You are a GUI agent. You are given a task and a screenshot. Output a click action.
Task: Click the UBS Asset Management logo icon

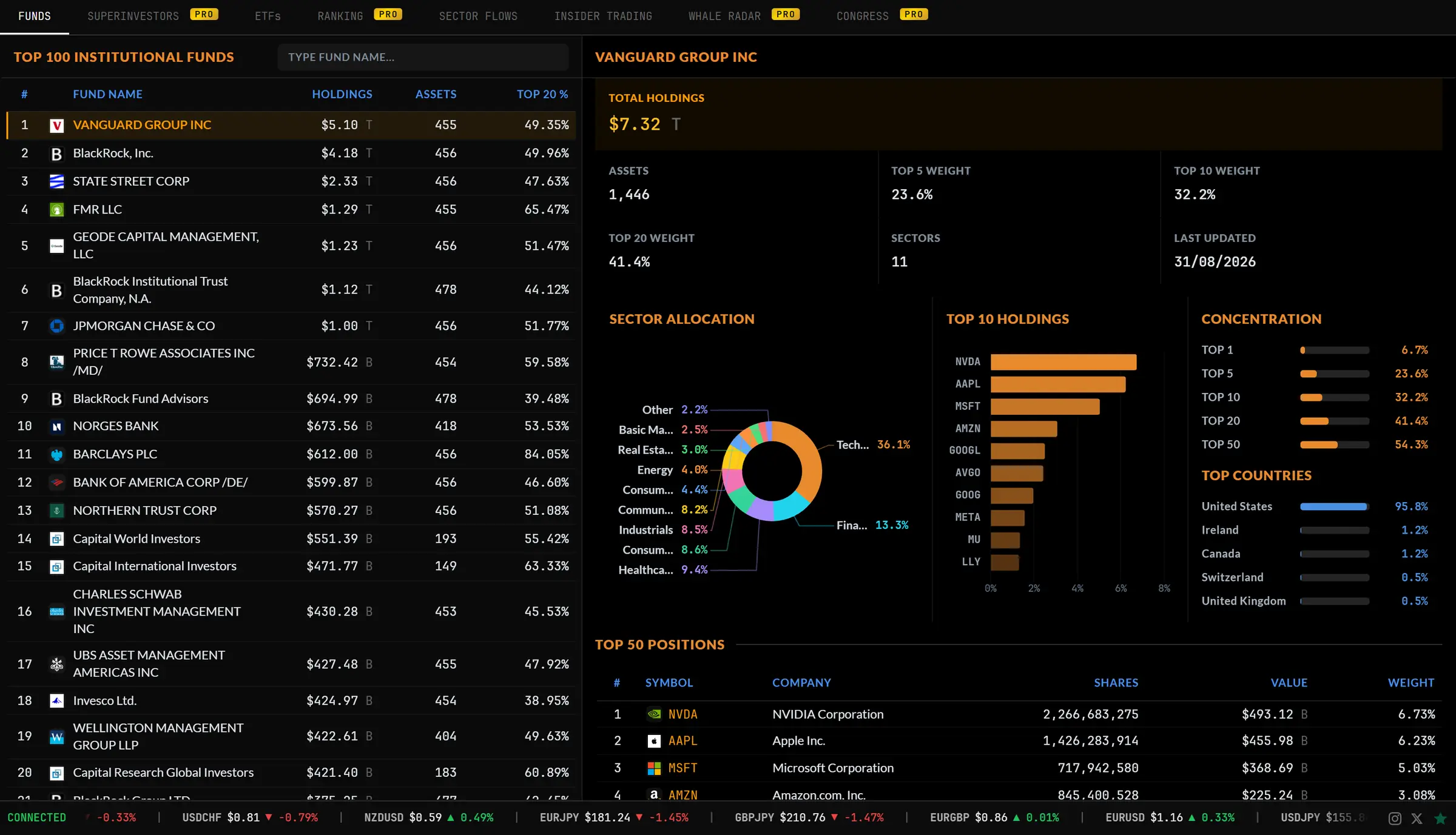pyautogui.click(x=56, y=665)
